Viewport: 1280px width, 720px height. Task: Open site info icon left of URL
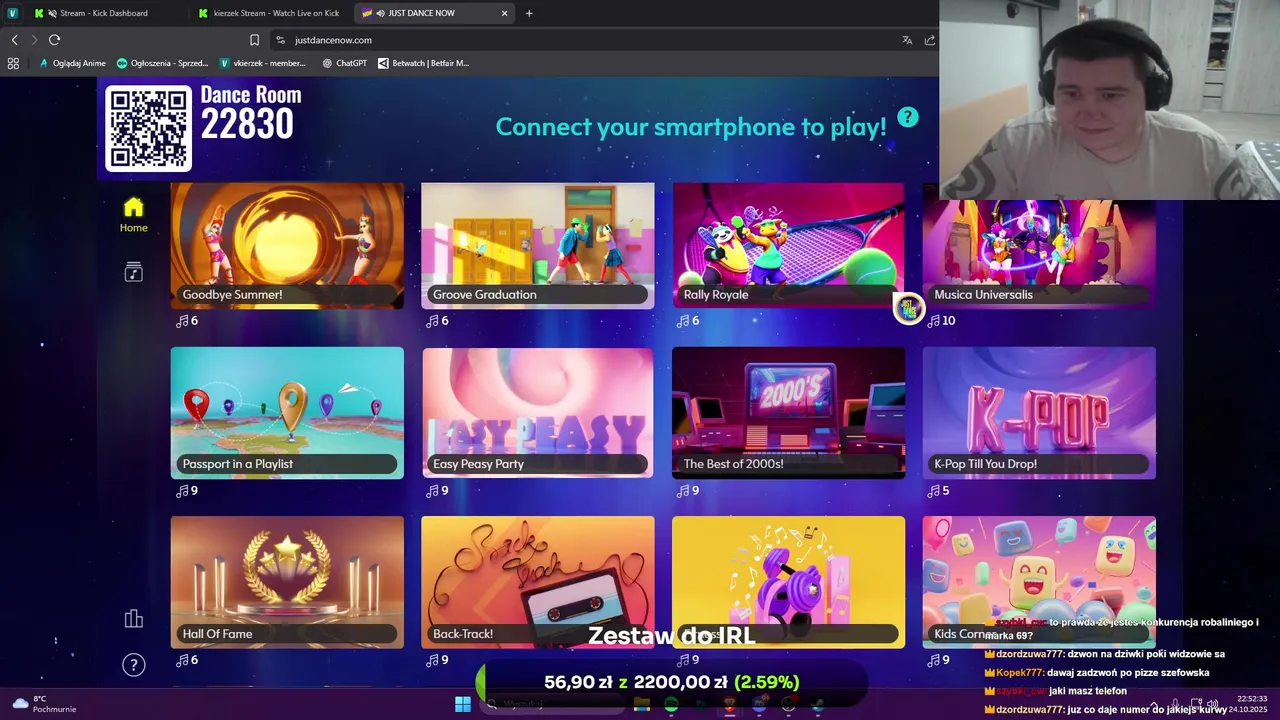tap(280, 40)
